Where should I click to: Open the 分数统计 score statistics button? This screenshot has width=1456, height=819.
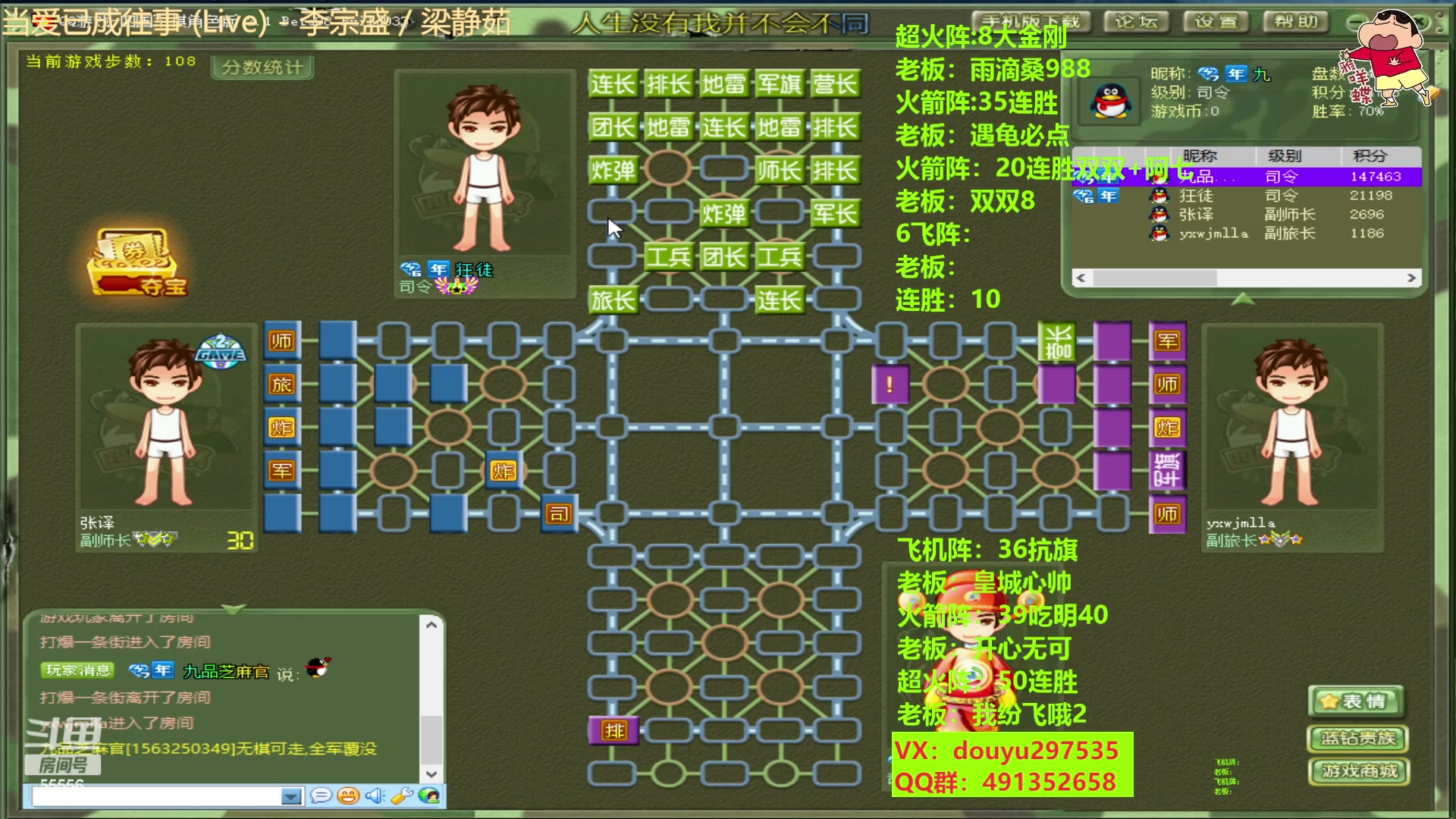[262, 67]
